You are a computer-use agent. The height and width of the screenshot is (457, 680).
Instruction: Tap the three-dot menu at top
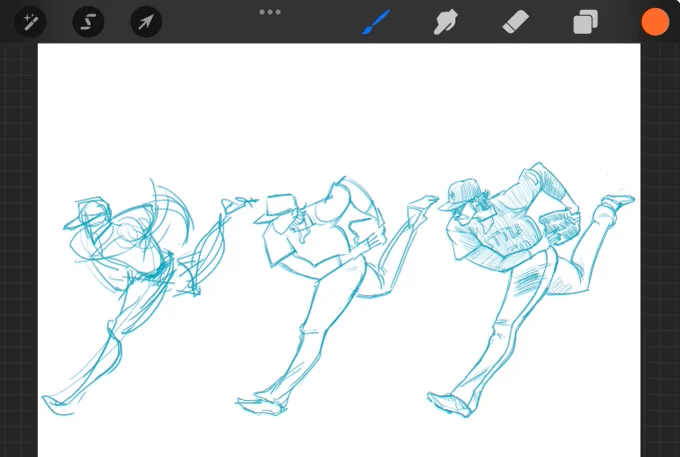pyautogui.click(x=270, y=12)
